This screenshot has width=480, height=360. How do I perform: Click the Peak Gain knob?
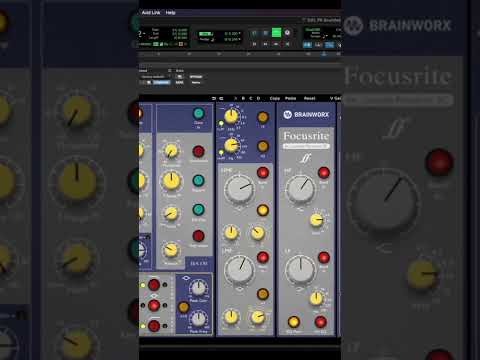(x=198, y=288)
